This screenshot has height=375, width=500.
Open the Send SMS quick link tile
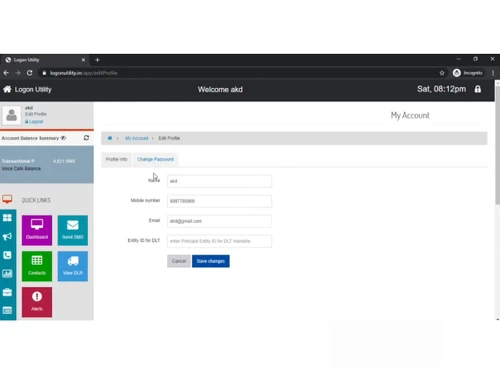[x=73, y=230]
